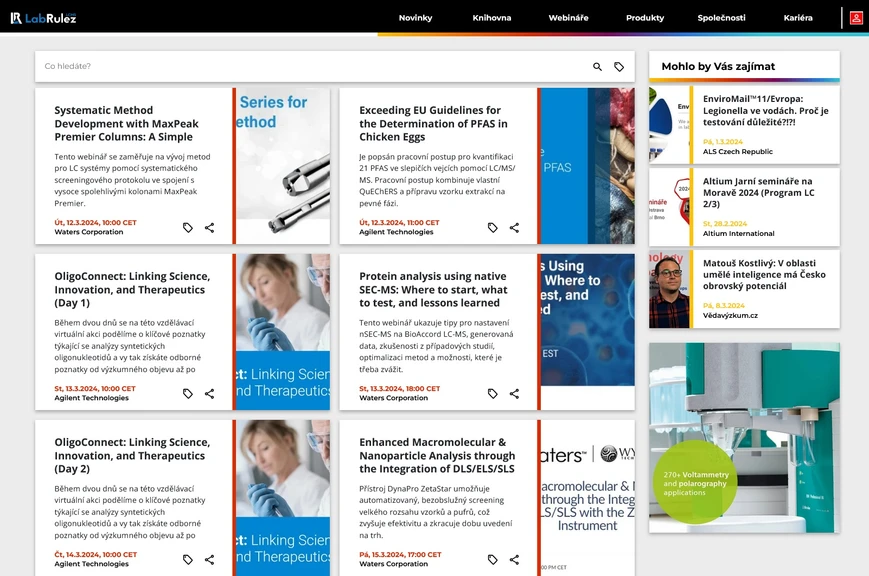Click date 'St, 13.3.2024, 18:00 CET'
The width and height of the screenshot is (869, 576).
tap(400, 389)
